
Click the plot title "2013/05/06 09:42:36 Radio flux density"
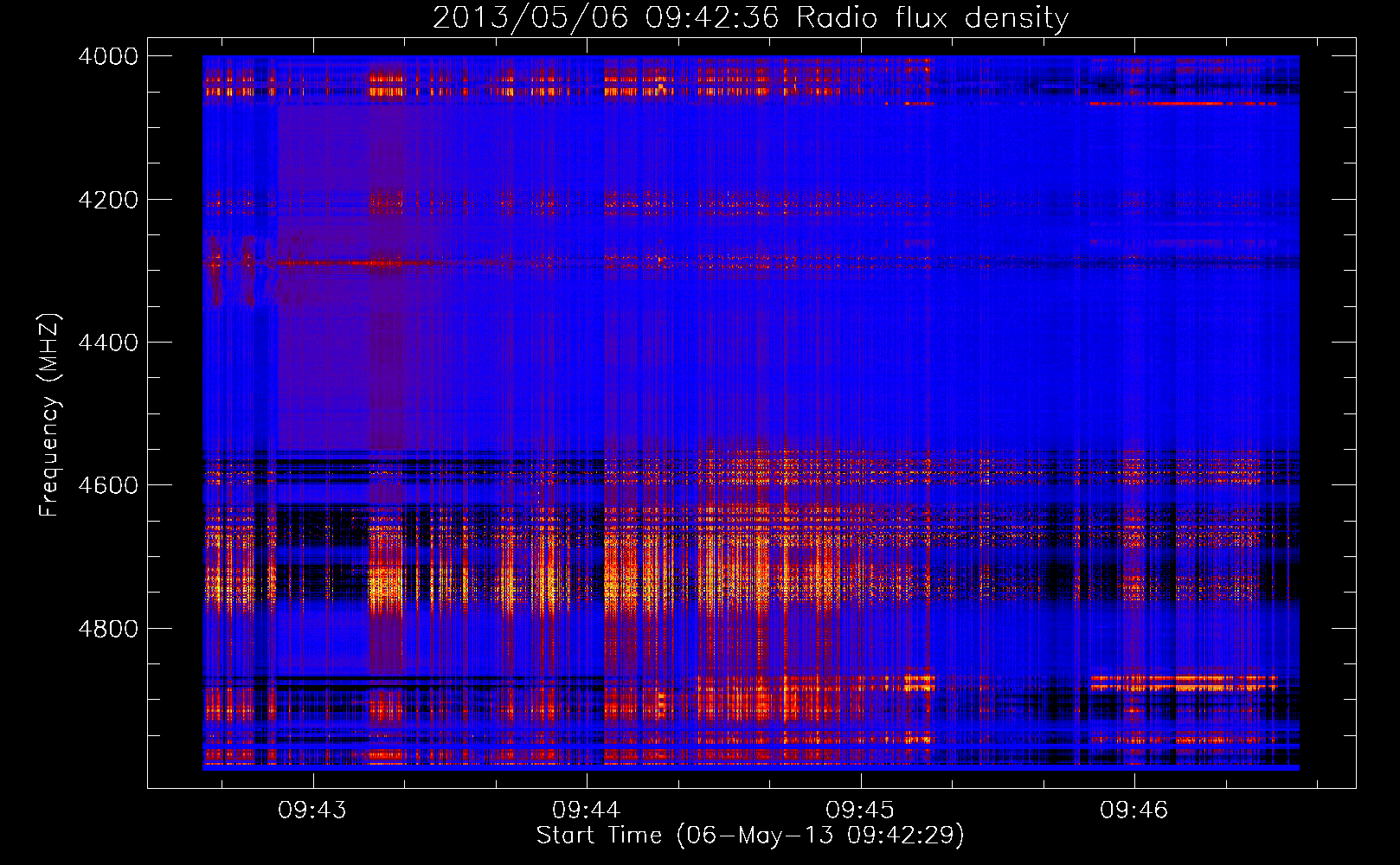click(750, 17)
